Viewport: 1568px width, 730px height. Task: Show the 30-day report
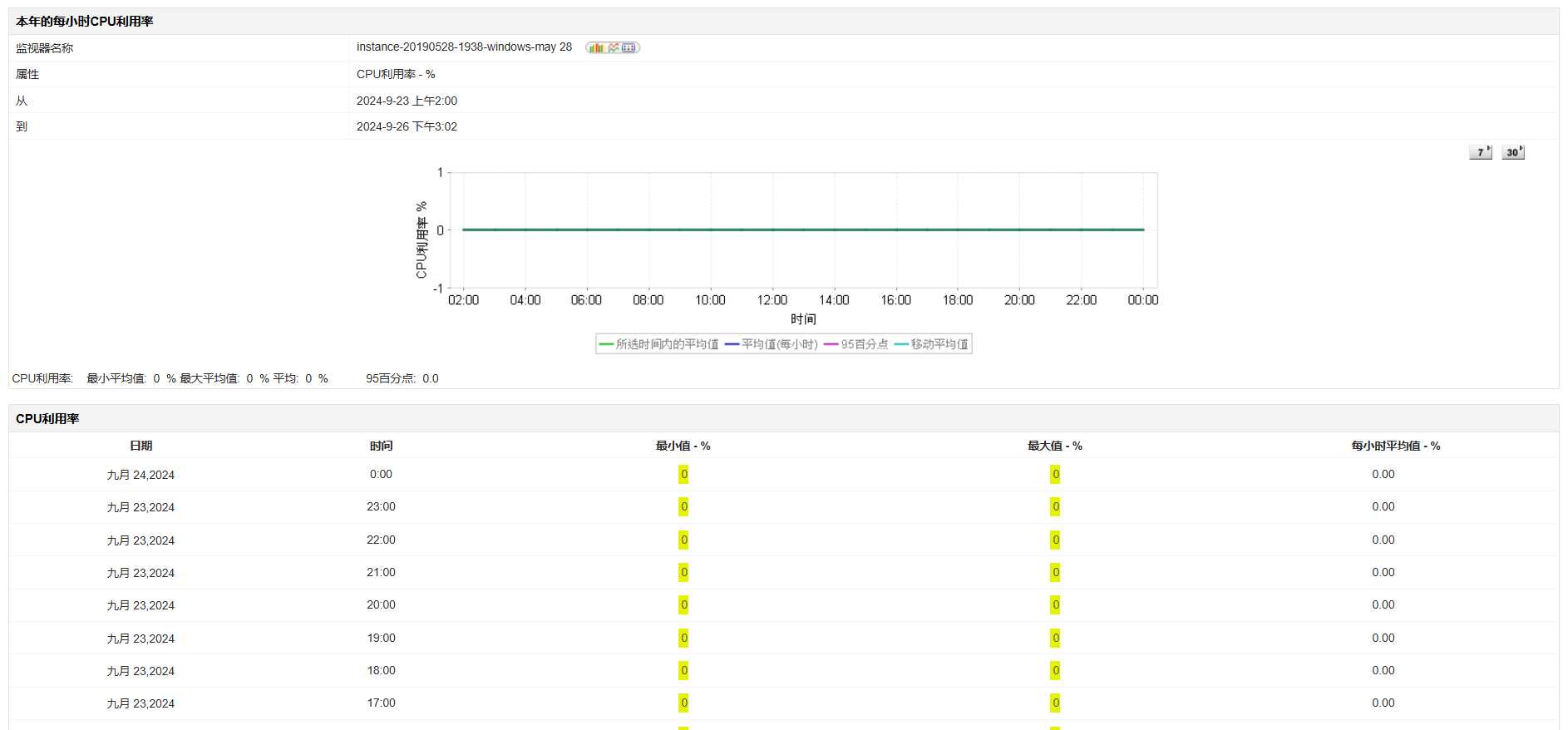point(1513,151)
